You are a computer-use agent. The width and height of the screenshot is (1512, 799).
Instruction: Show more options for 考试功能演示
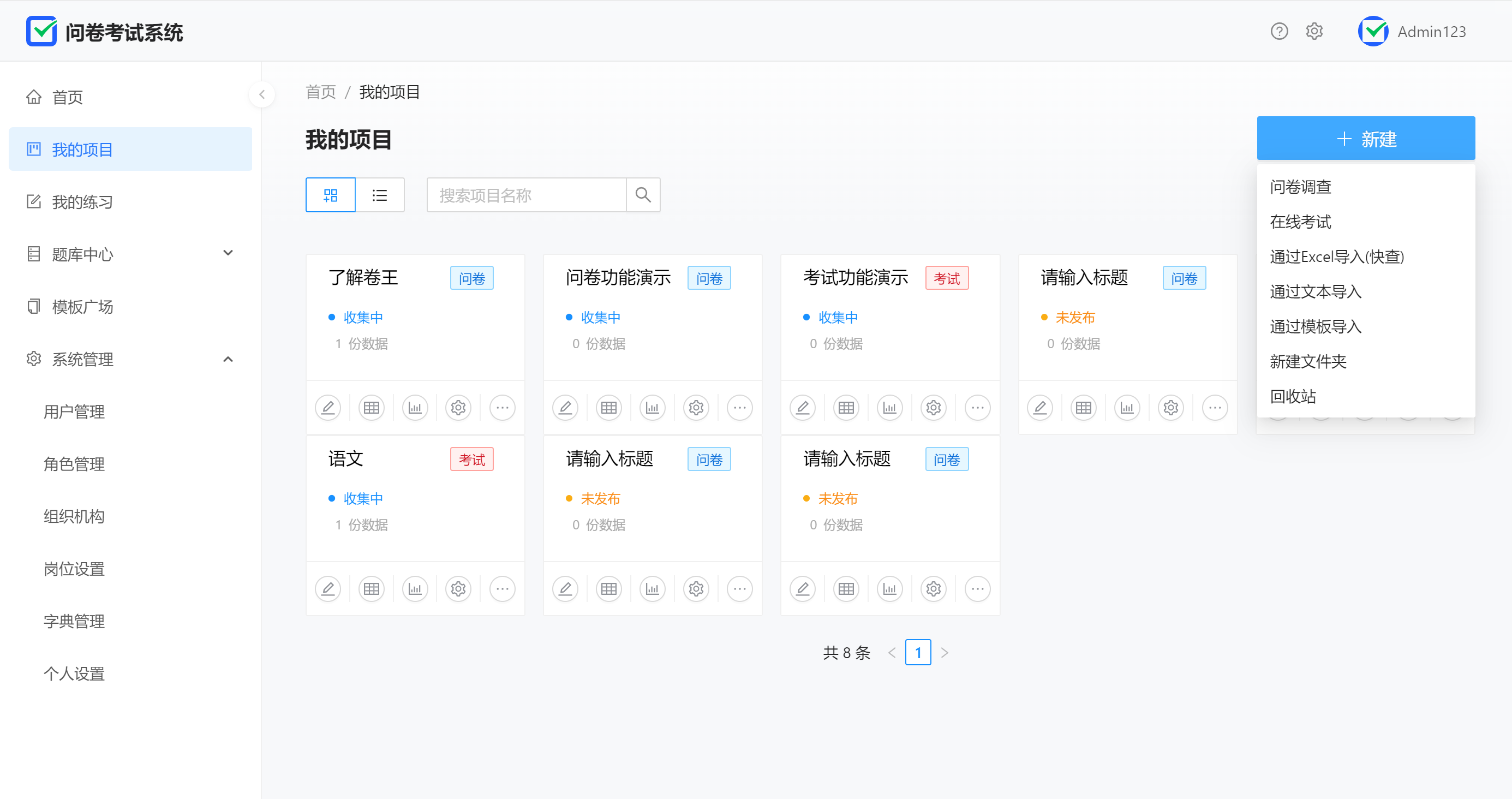pyautogui.click(x=977, y=408)
